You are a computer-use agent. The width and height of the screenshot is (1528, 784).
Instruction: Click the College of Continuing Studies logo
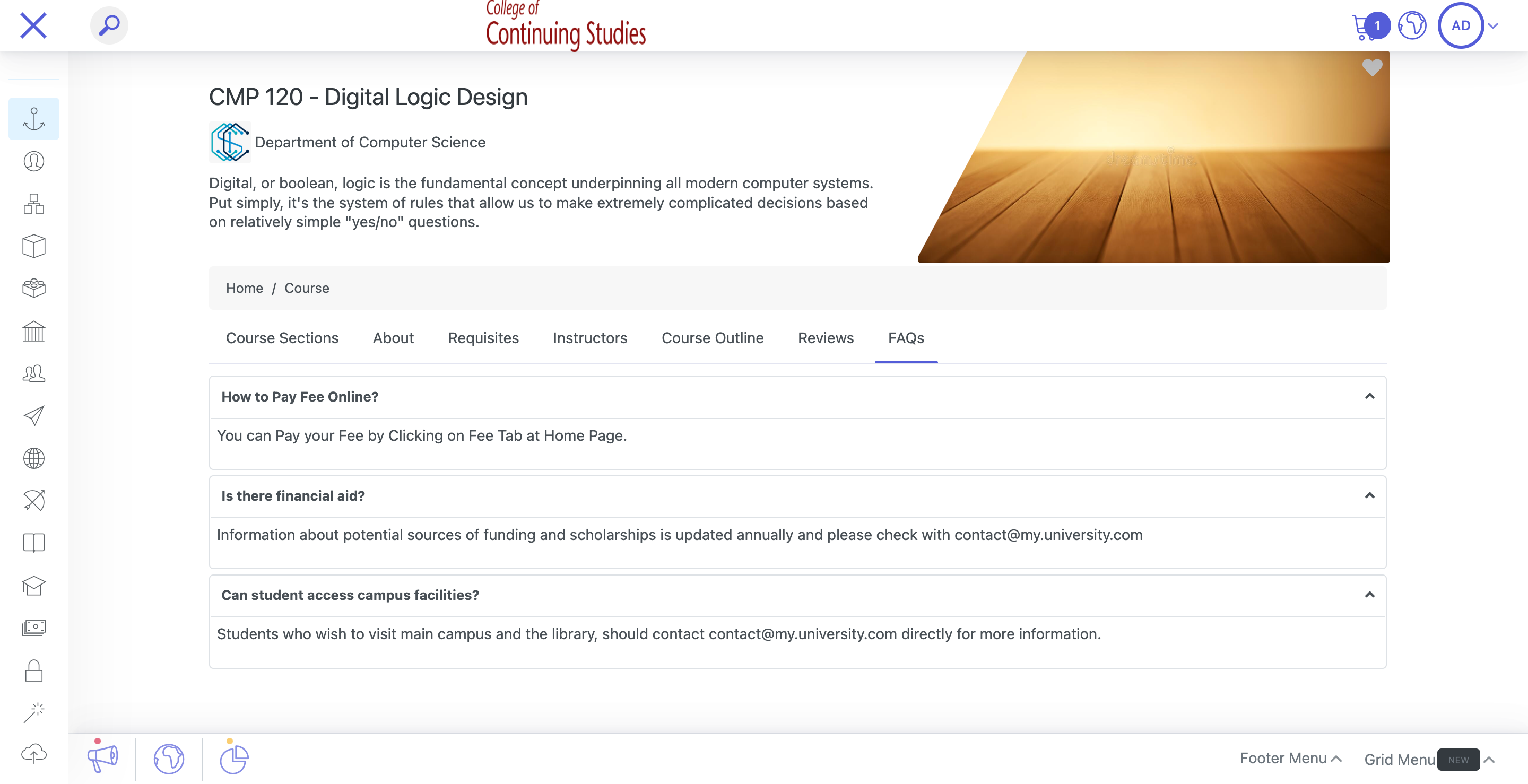tap(565, 25)
